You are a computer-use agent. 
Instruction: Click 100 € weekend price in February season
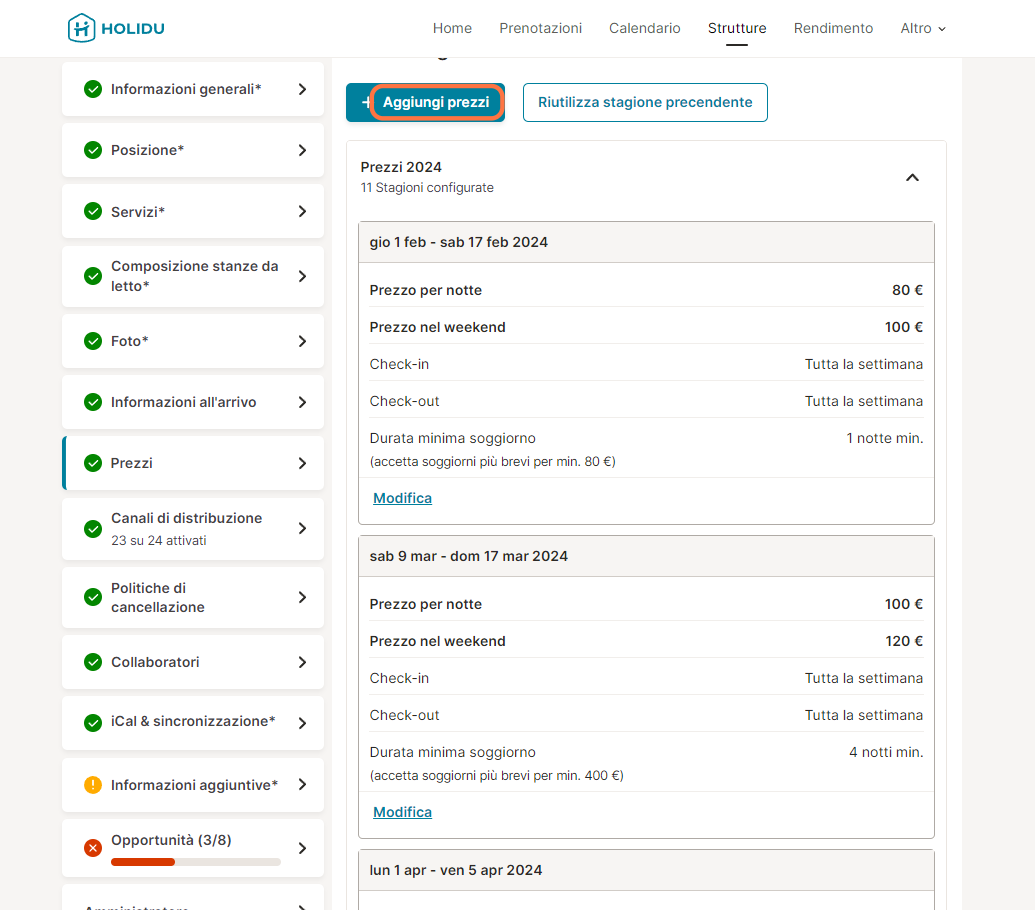(x=904, y=327)
